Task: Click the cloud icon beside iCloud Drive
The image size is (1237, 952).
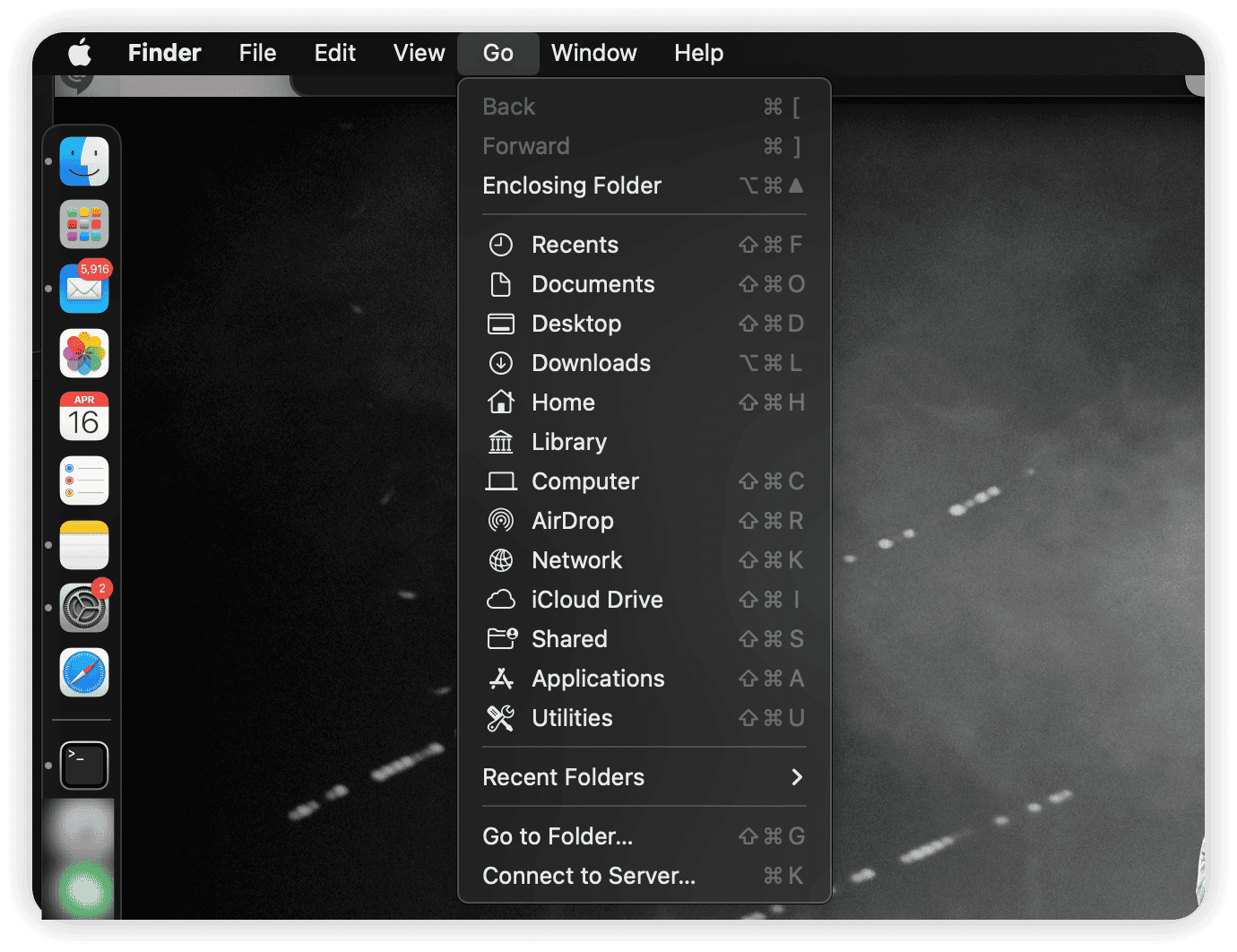Action: pos(501,600)
